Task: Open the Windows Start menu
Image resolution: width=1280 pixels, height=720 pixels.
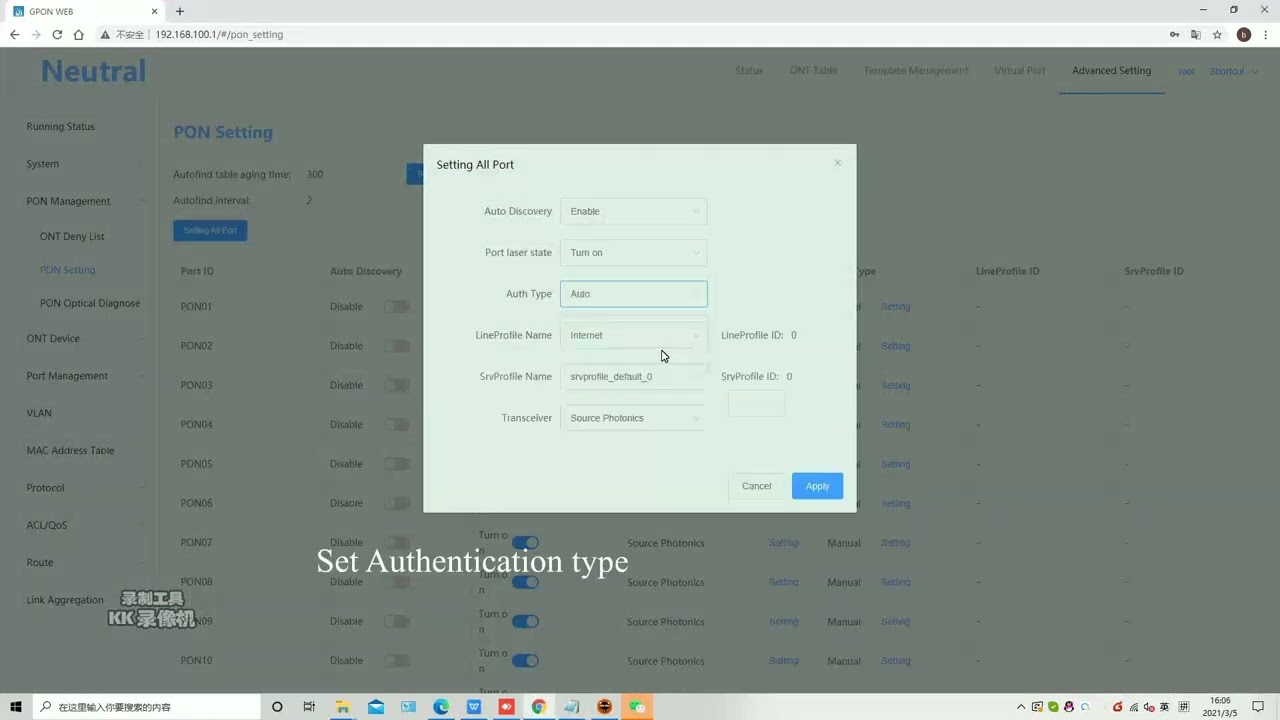Action: tap(16, 707)
